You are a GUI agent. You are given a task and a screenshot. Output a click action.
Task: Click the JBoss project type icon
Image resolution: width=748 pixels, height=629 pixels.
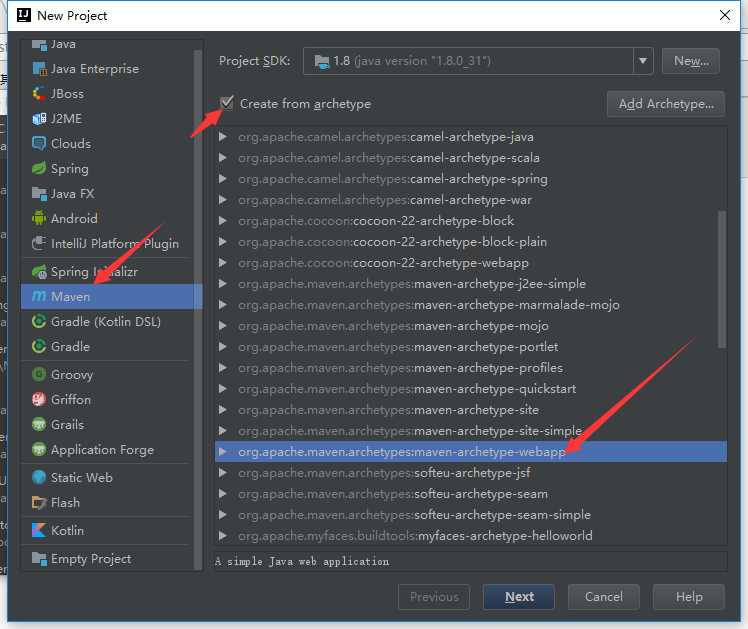click(40, 93)
